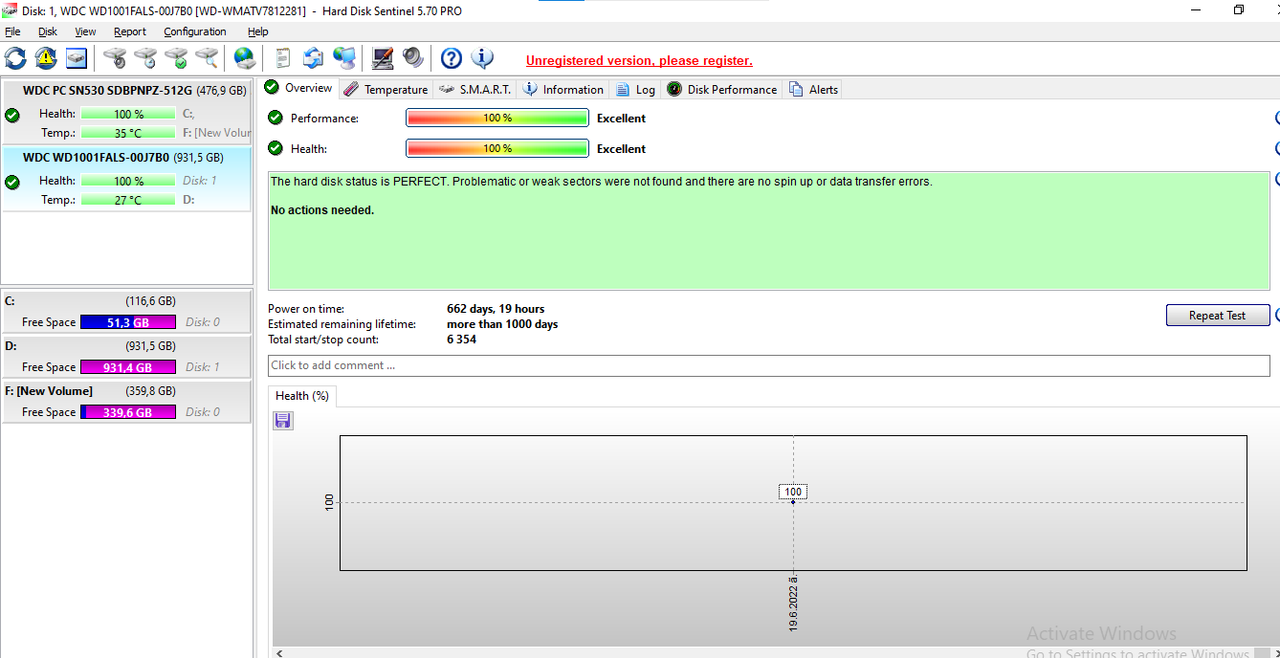Open the Disk menu
Screen dimensions: 1280x658
coord(48,31)
